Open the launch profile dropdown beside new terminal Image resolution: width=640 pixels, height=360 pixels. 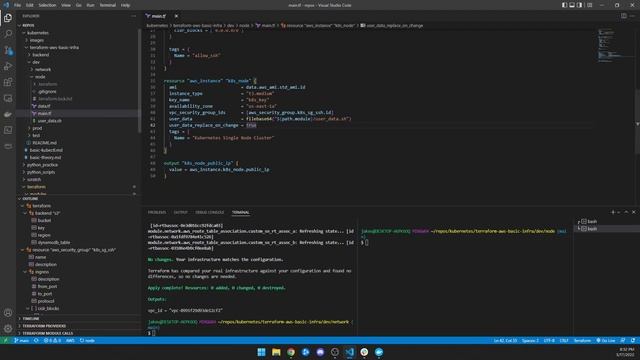tap(618, 212)
